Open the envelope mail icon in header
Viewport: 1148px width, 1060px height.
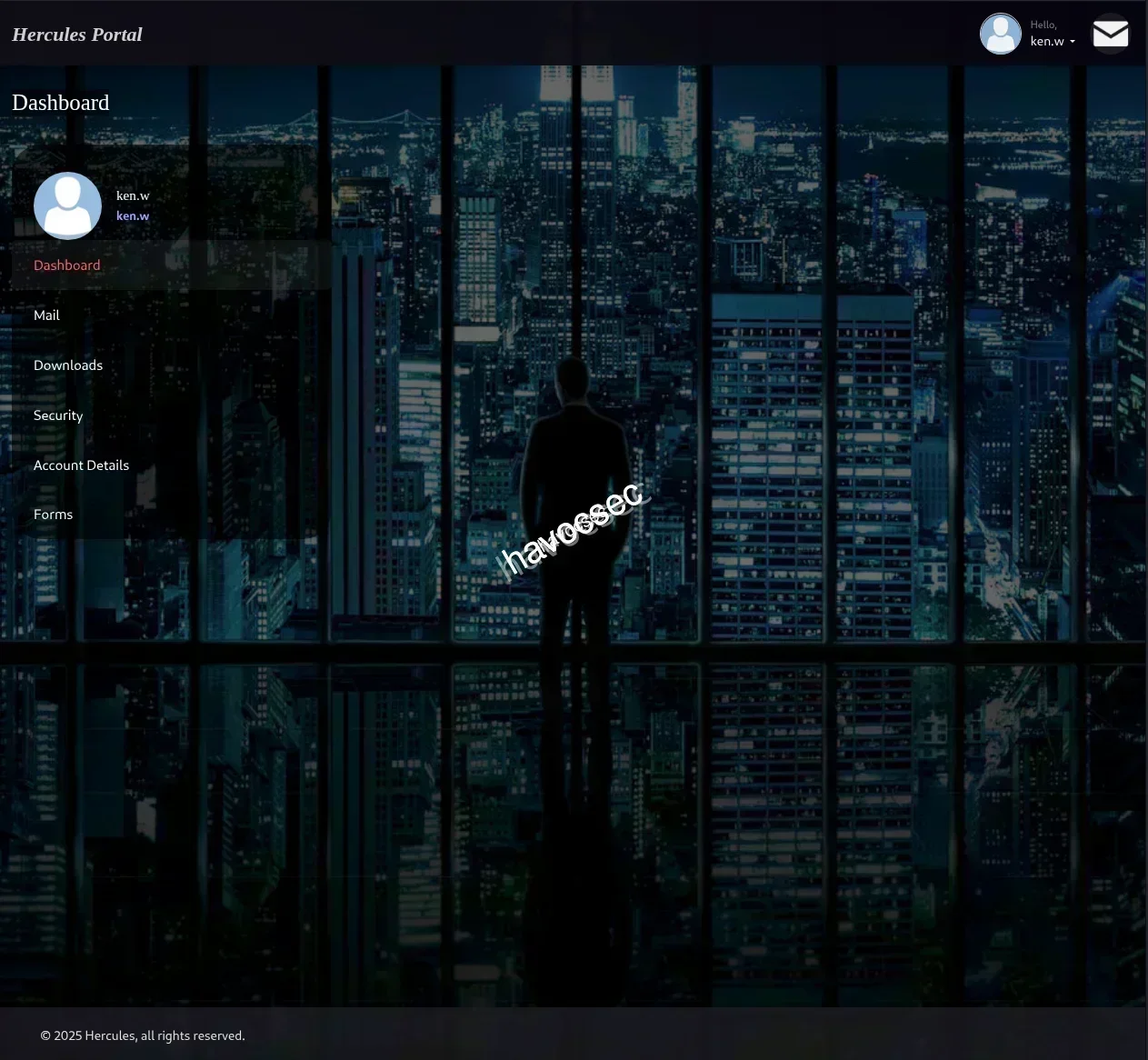(x=1110, y=35)
